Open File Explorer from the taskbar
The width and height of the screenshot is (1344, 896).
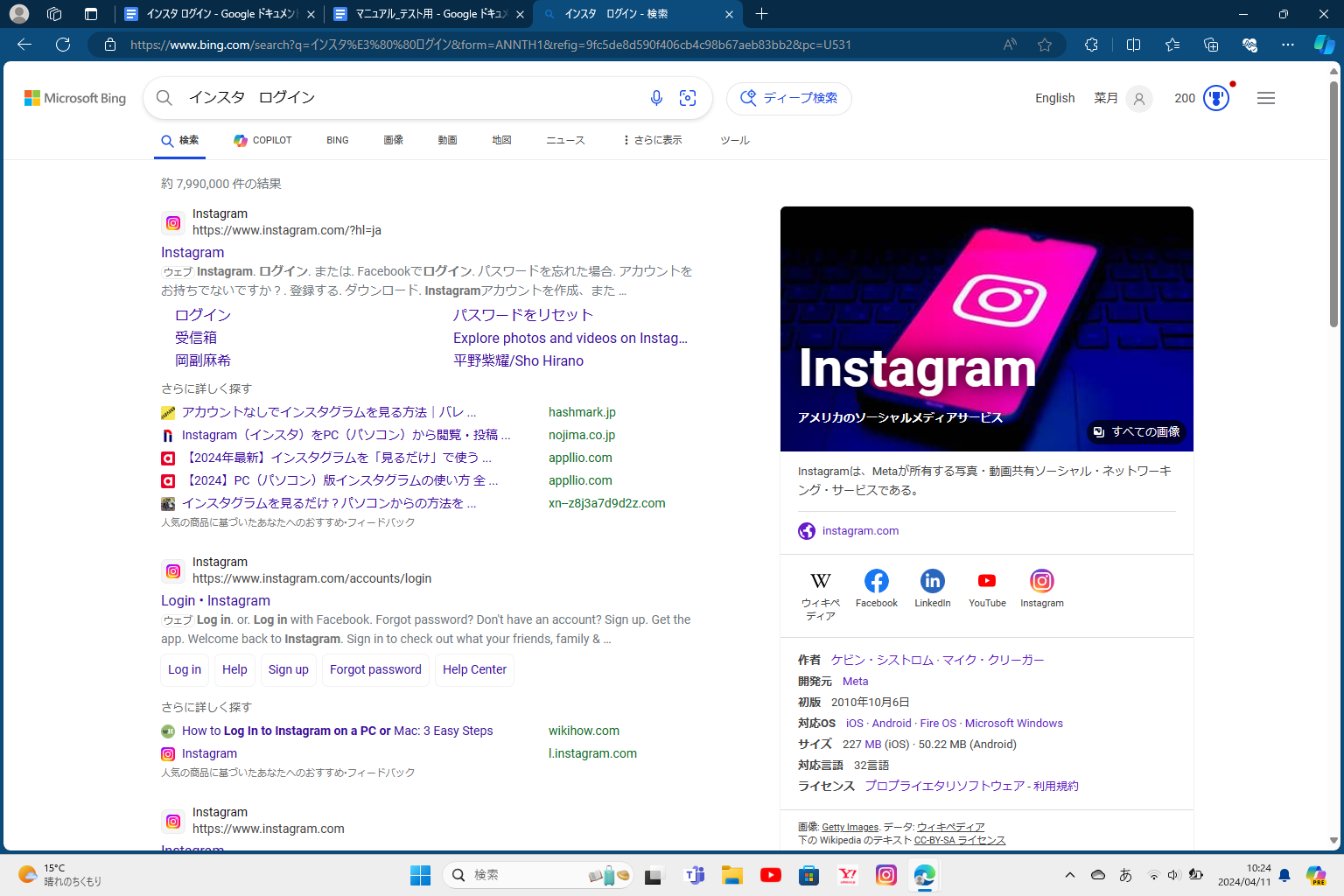click(x=732, y=875)
